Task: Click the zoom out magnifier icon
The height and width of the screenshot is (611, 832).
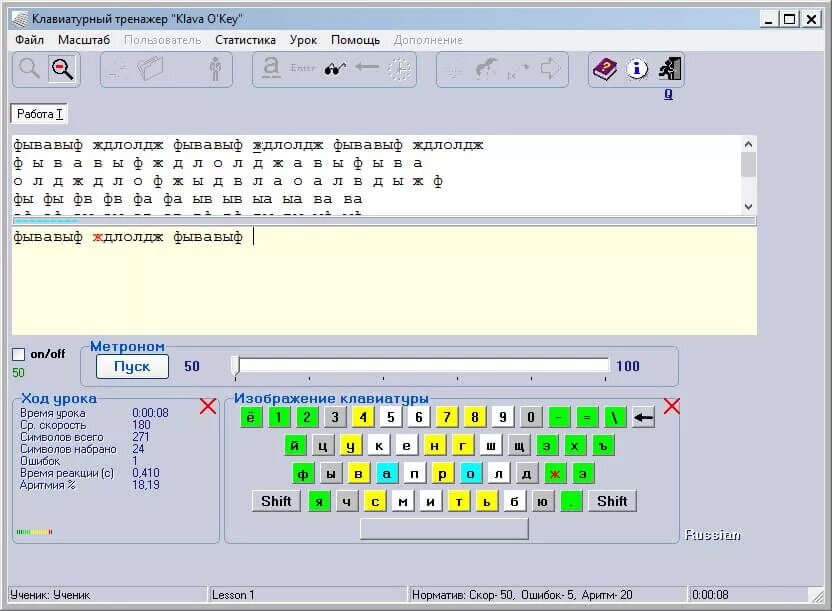Action: [62, 69]
